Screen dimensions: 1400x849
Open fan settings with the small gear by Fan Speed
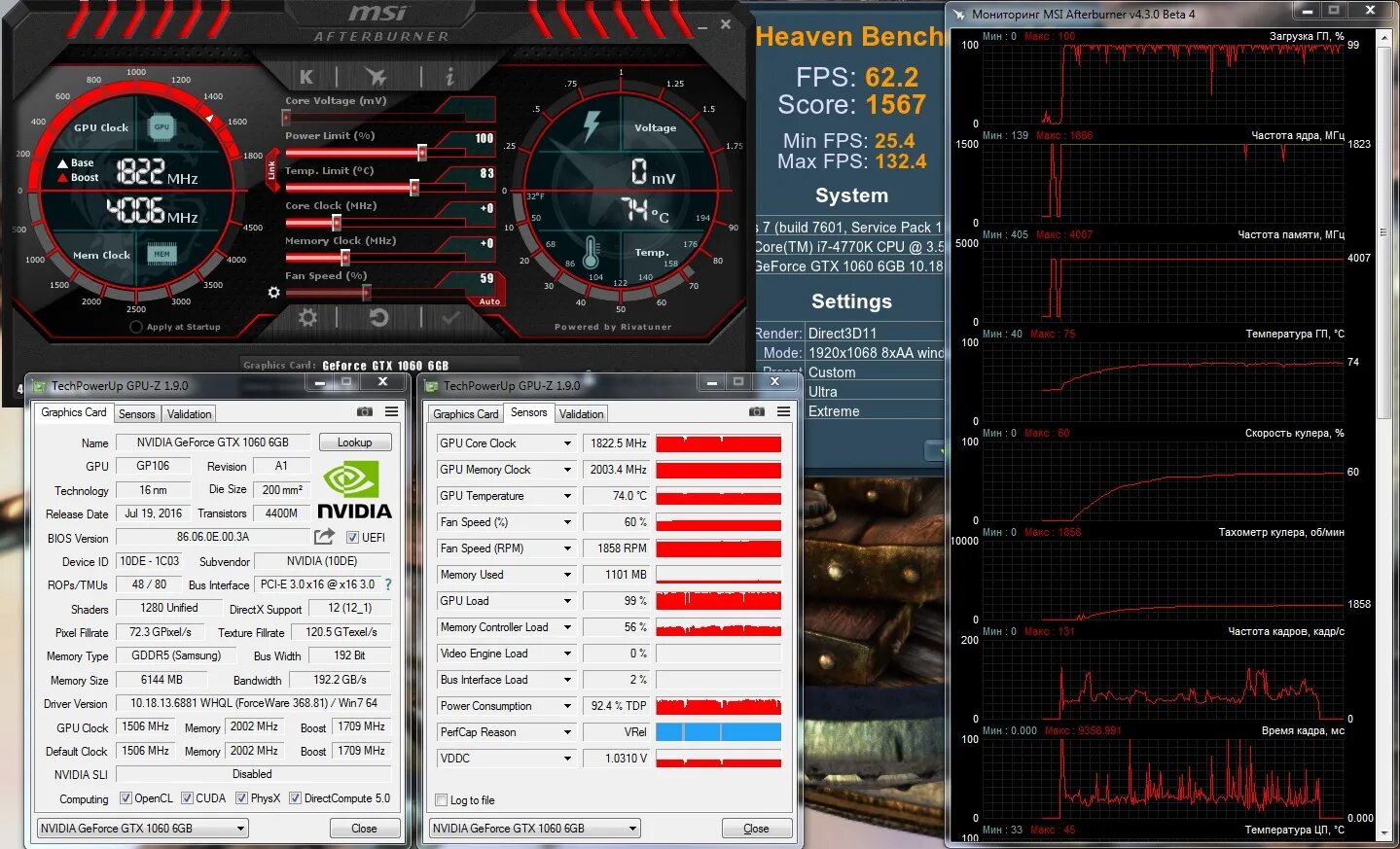pyautogui.click(x=273, y=293)
